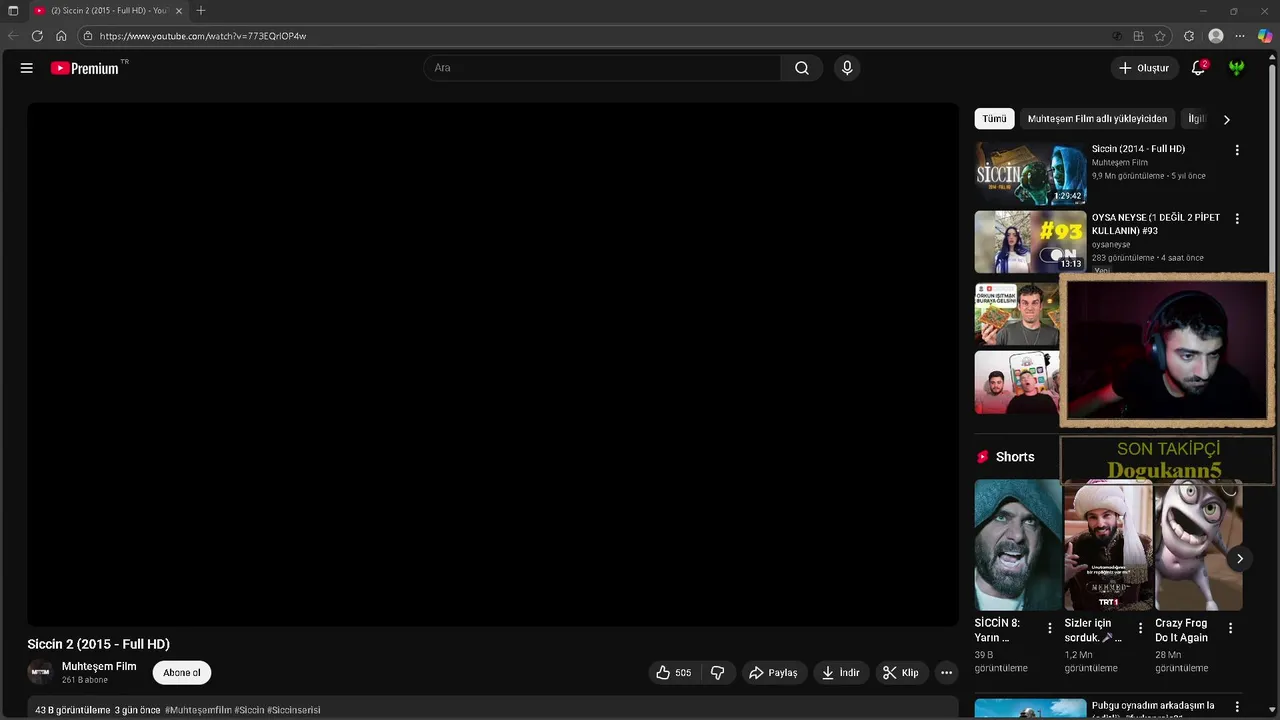Show next filter chips with the arrow
This screenshot has width=1280, height=720.
pos(1226,119)
